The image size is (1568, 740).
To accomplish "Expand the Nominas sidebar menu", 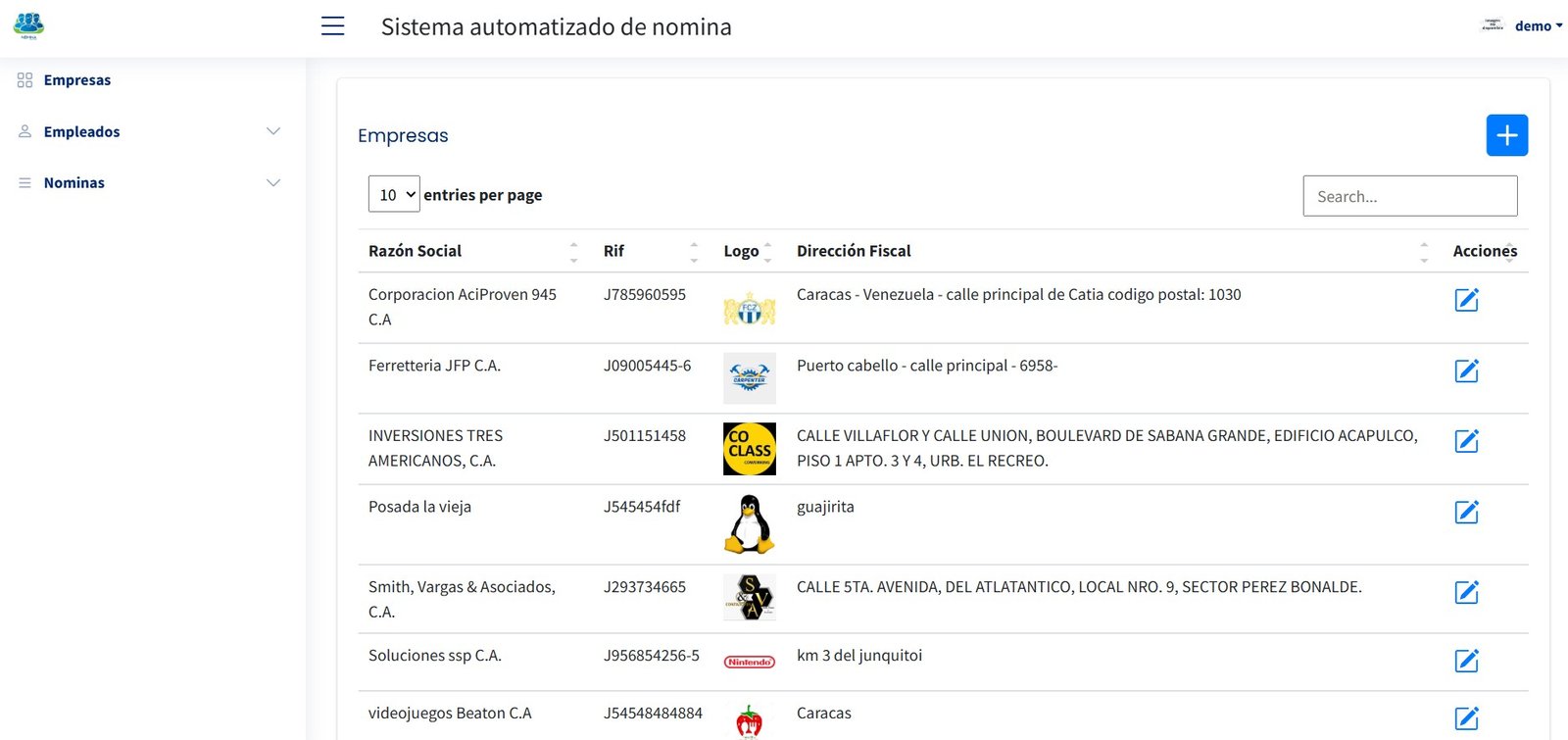I will coord(149,182).
